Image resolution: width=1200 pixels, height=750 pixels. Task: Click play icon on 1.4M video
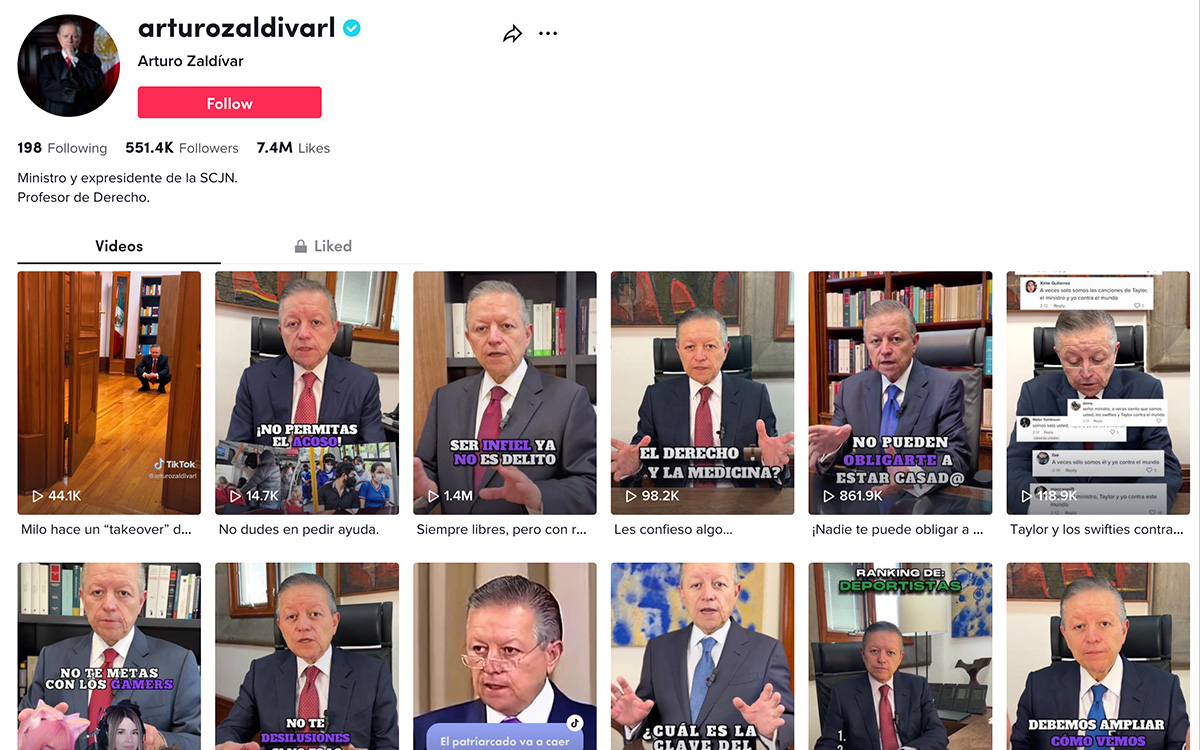pos(434,496)
